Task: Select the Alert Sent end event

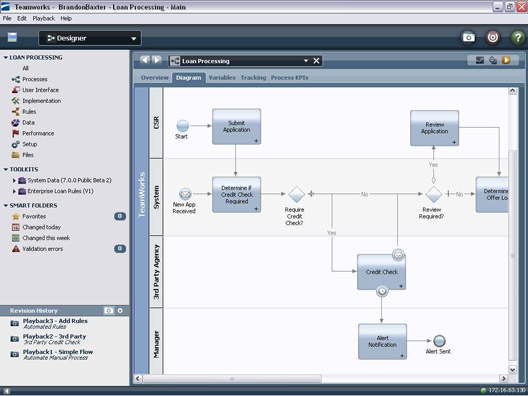Action: (x=439, y=341)
